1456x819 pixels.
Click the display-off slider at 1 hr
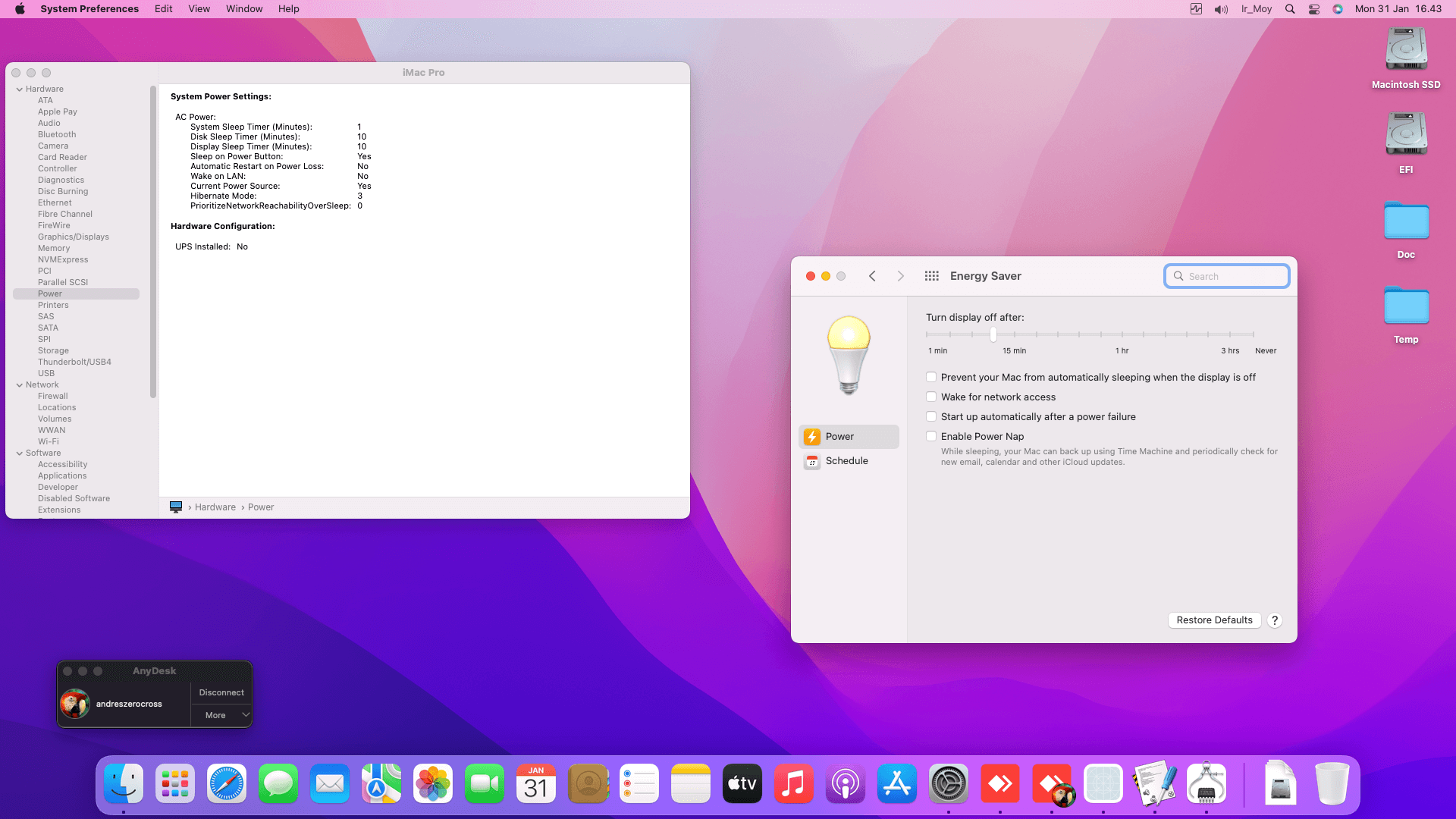tap(1122, 334)
